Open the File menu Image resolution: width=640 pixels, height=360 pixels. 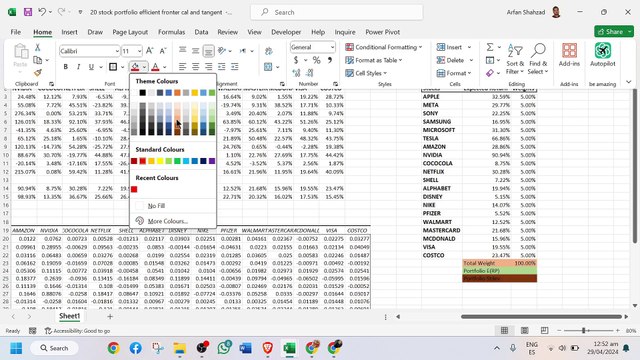coord(16,32)
